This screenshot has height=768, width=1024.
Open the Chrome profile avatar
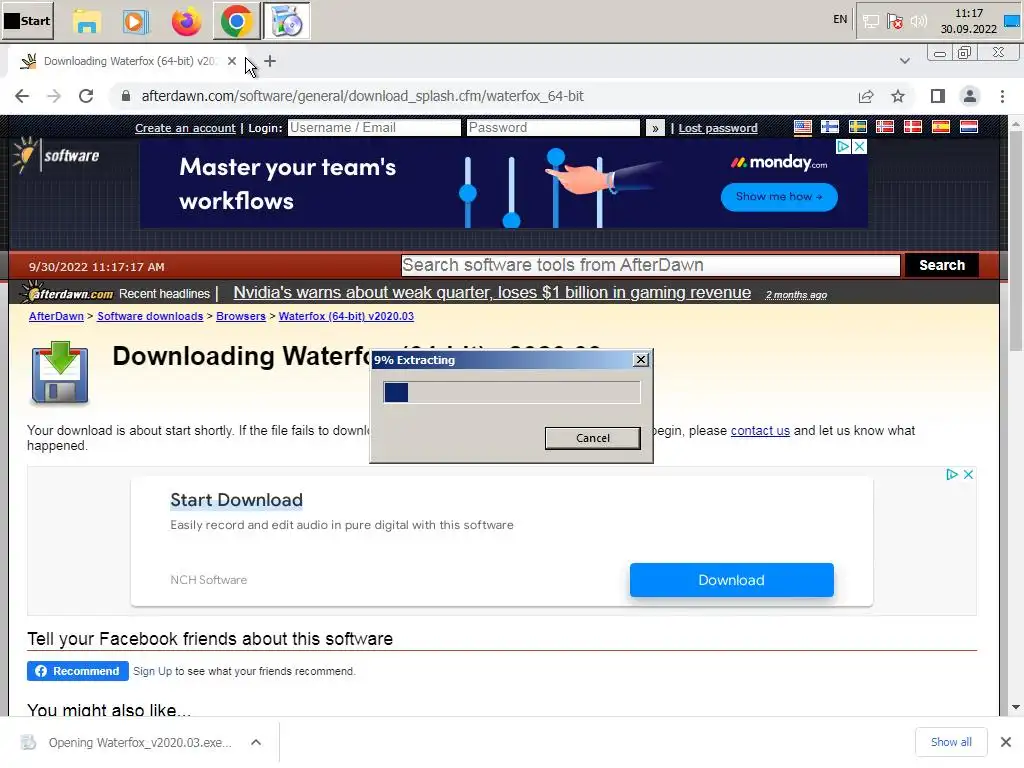click(x=970, y=96)
